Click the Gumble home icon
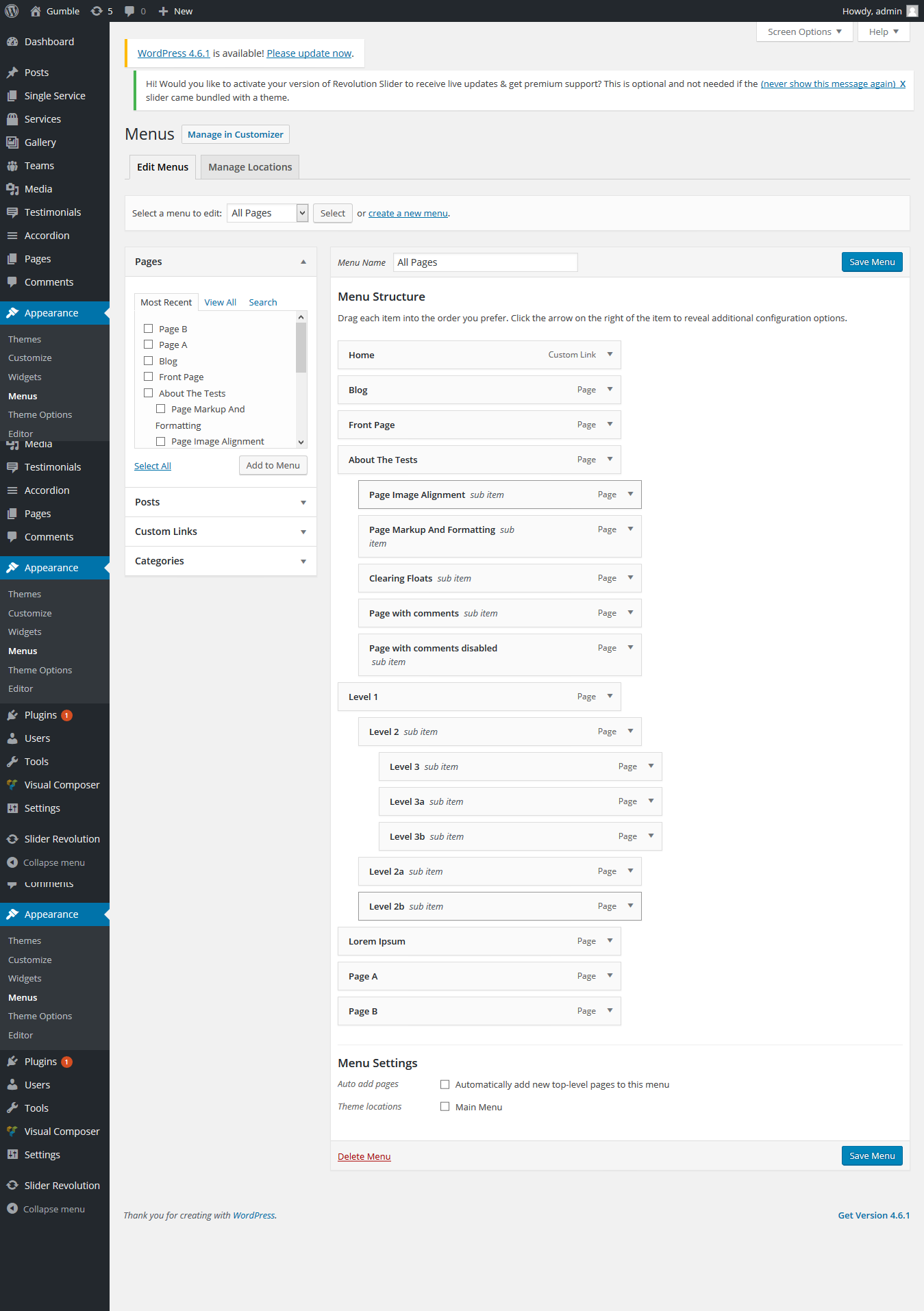 tap(36, 11)
